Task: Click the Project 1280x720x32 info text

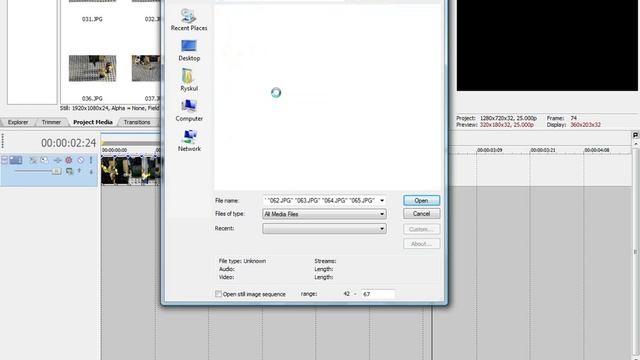Action: tap(496, 118)
